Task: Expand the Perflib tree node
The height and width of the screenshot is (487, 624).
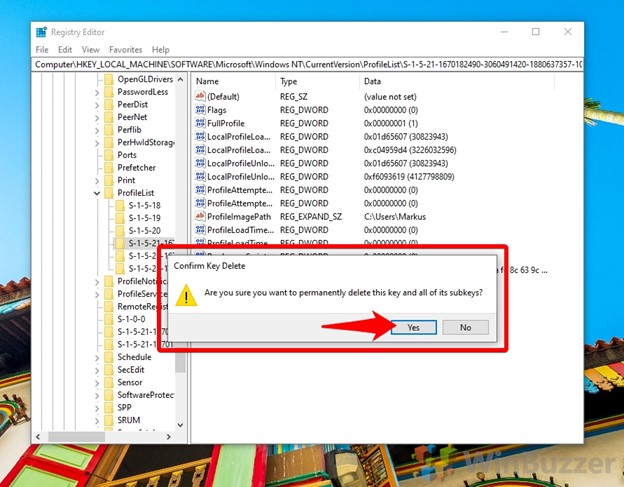Action: click(x=97, y=129)
